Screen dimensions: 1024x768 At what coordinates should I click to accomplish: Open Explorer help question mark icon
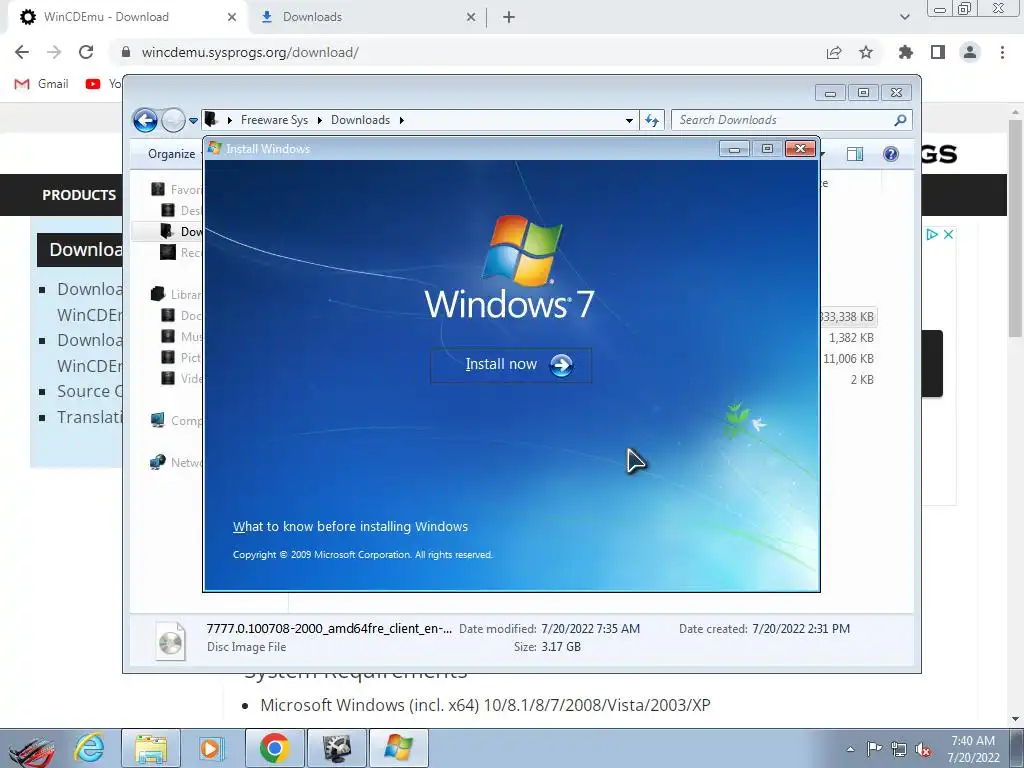[891, 153]
